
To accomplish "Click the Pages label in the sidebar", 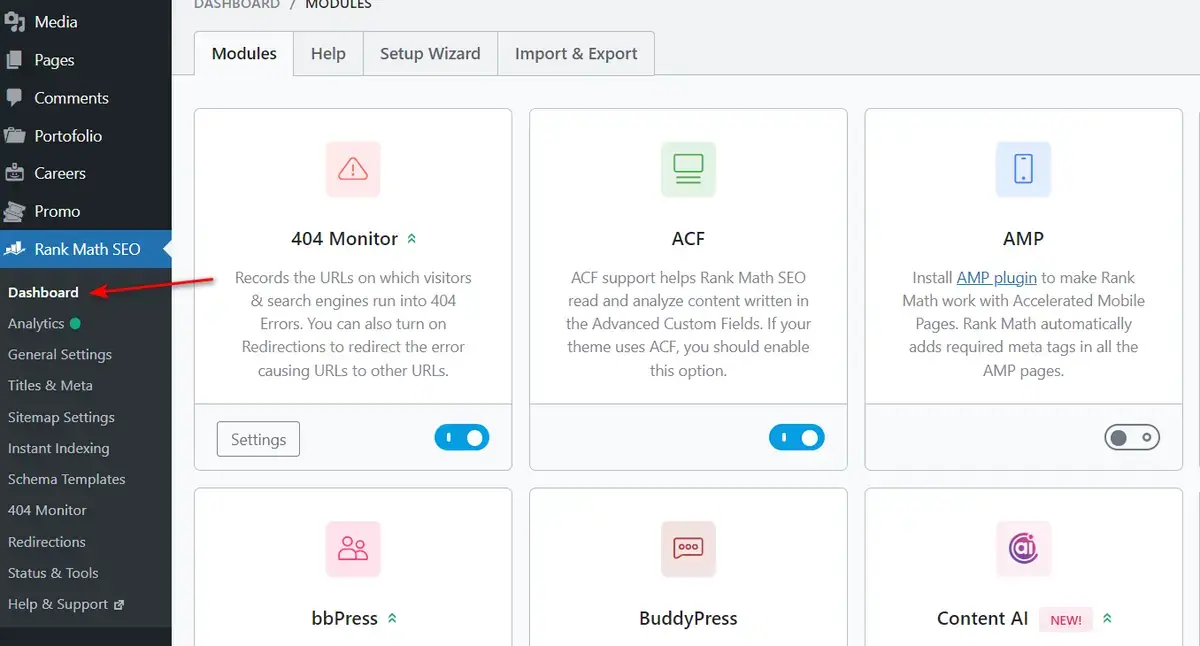I will [54, 60].
